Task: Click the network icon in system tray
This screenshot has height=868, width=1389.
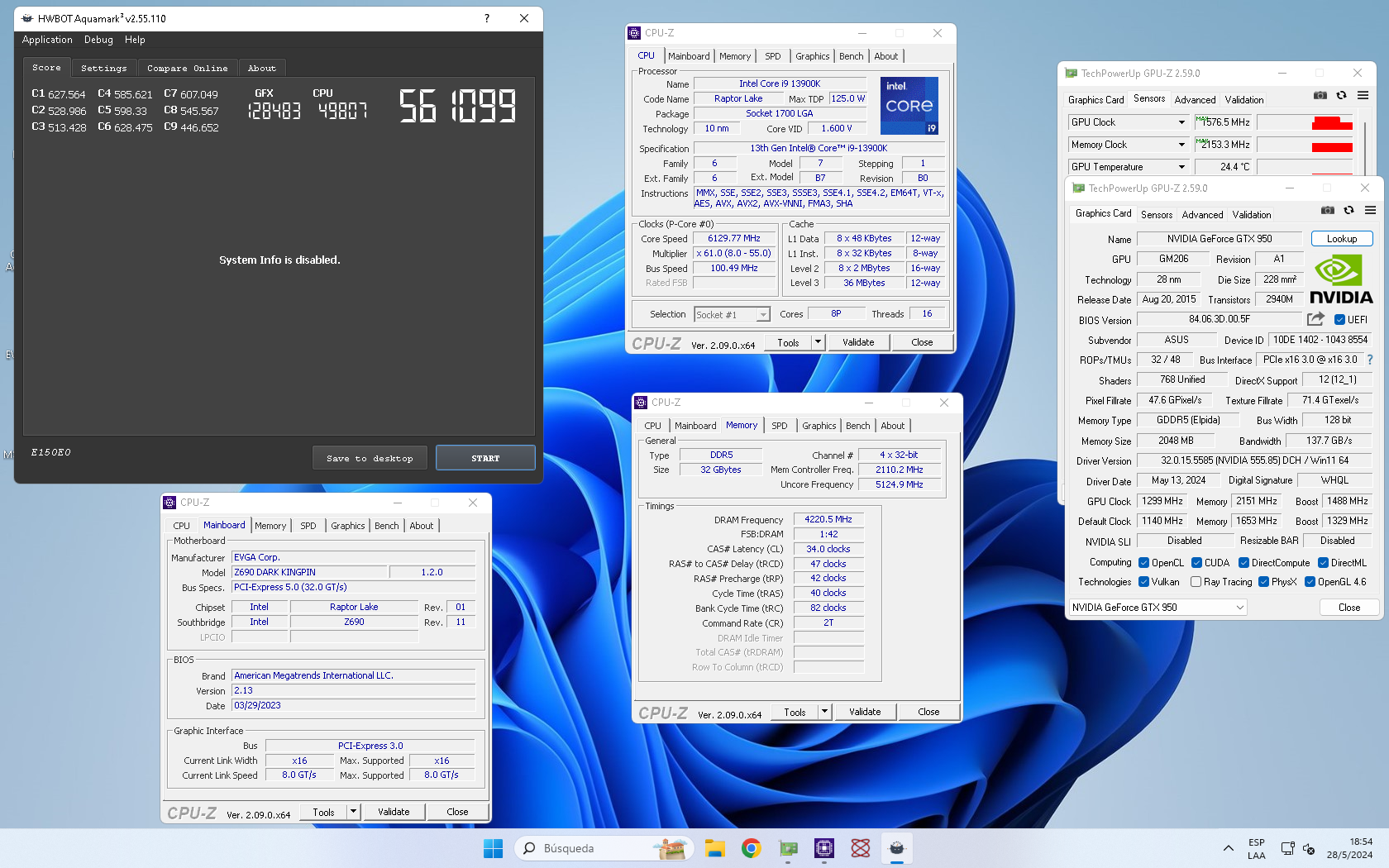Action: click(x=1287, y=848)
